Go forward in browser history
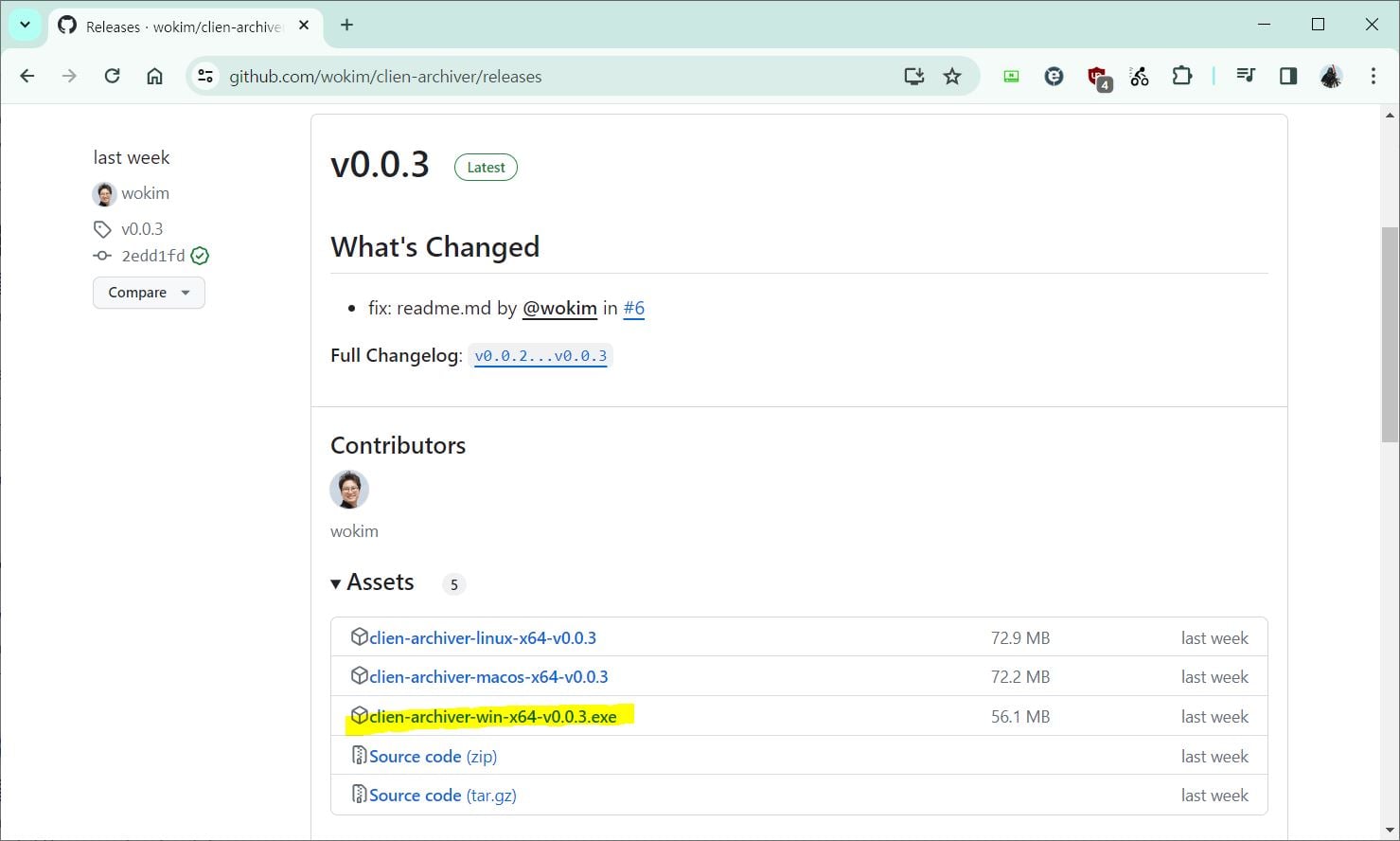 69,76
